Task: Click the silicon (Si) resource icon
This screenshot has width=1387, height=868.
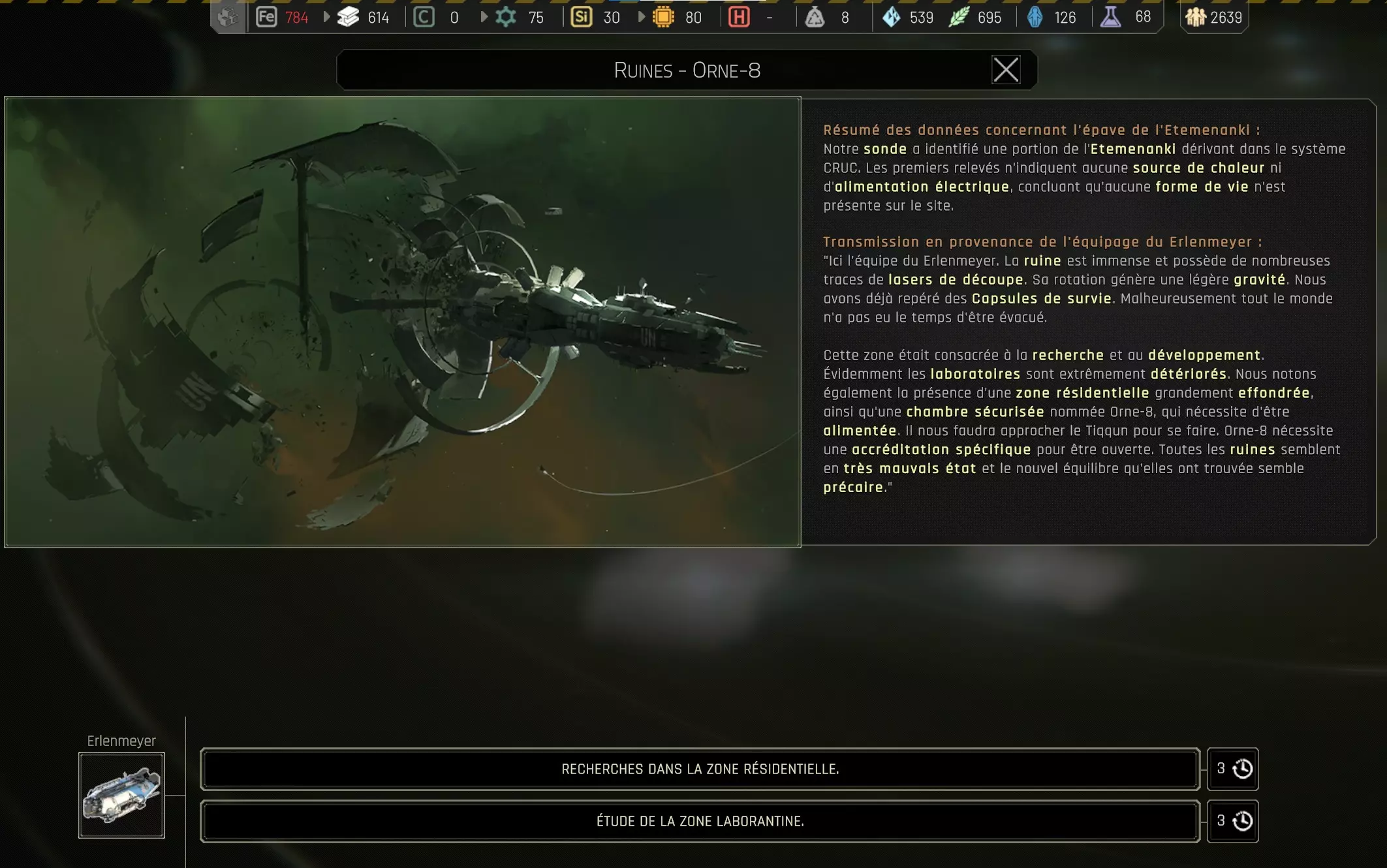Action: click(581, 17)
